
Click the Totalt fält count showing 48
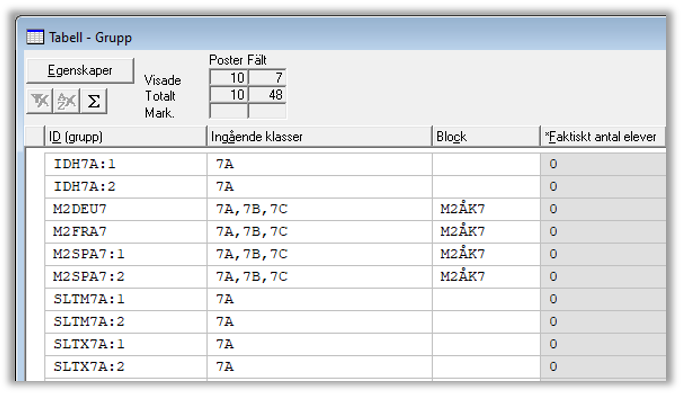click(x=267, y=94)
